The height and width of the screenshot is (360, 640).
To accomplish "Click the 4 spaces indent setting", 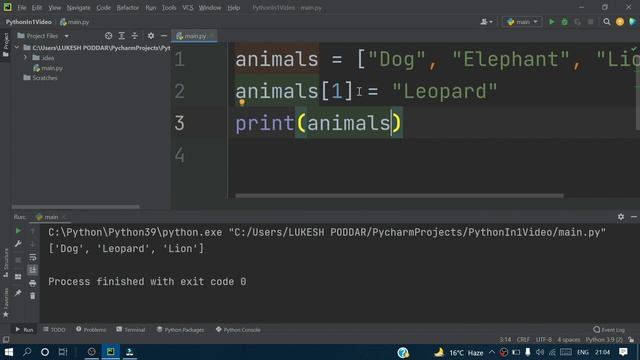I will click(x=569, y=340).
